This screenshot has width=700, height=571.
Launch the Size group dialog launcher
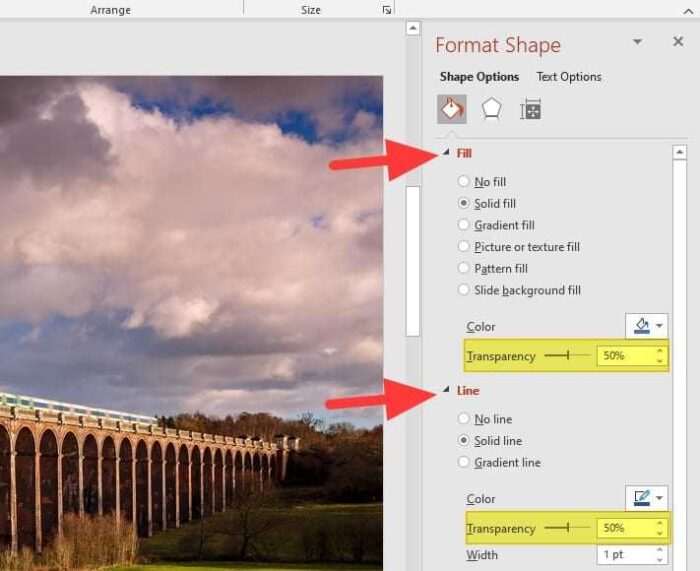pos(387,10)
